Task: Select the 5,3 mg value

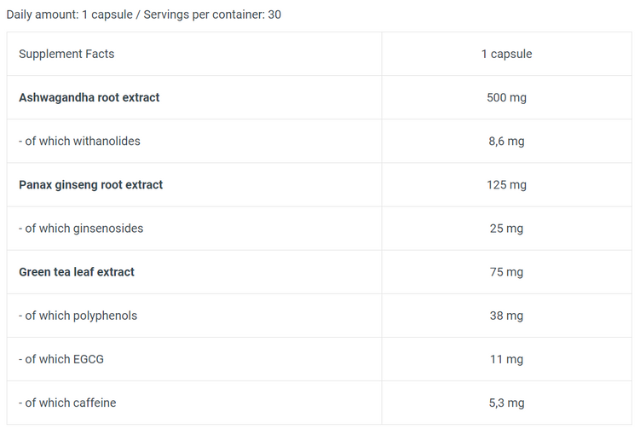Action: pos(506,403)
